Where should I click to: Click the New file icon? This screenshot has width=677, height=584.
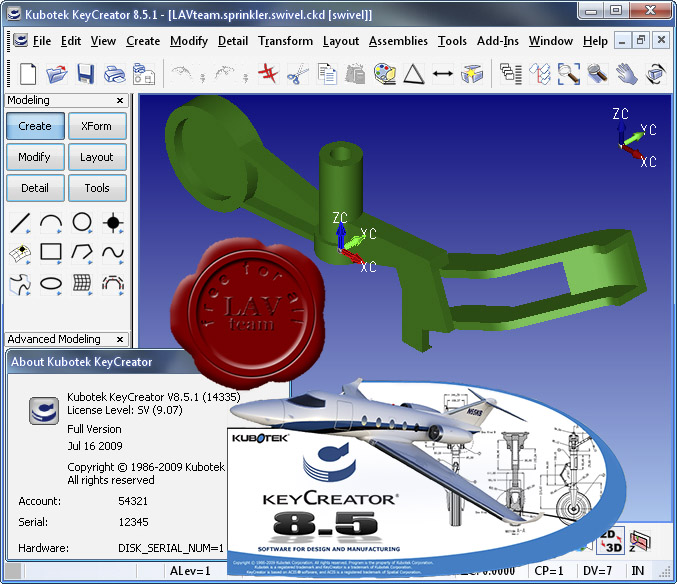click(x=28, y=74)
